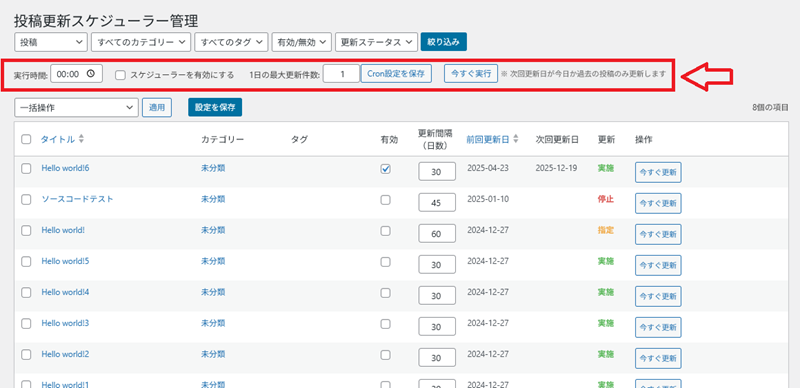Click 今すぐ更新 for Hello world!2
The width and height of the screenshot is (800, 388).
(658, 358)
